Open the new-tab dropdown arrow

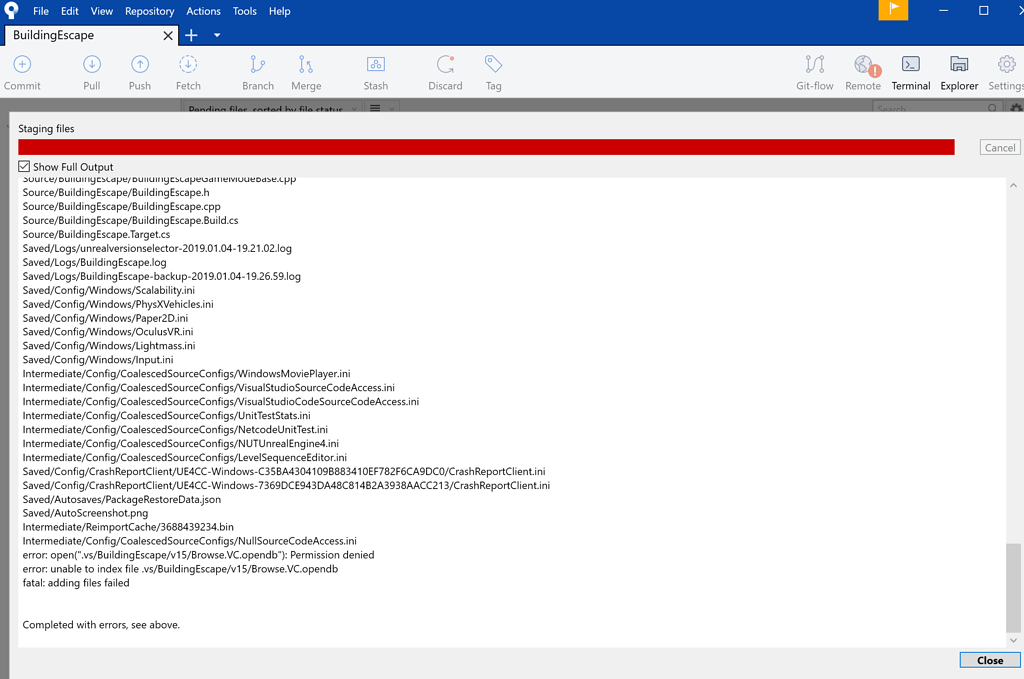point(217,34)
